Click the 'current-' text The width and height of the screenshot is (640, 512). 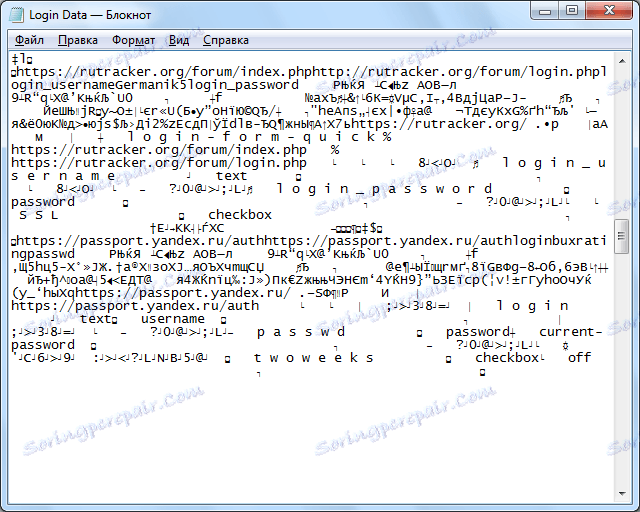pos(571,332)
